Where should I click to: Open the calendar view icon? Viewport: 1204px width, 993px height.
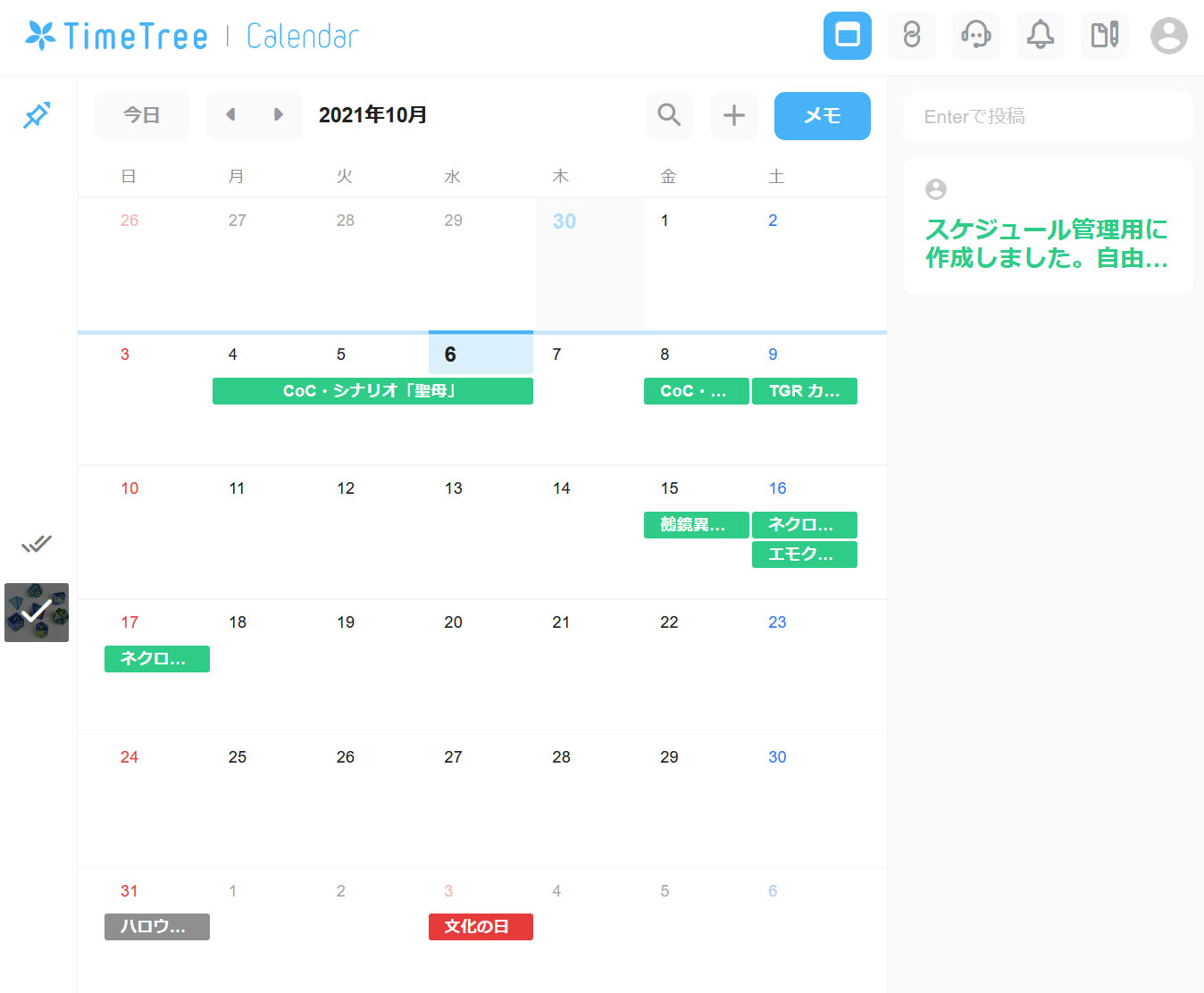click(847, 36)
